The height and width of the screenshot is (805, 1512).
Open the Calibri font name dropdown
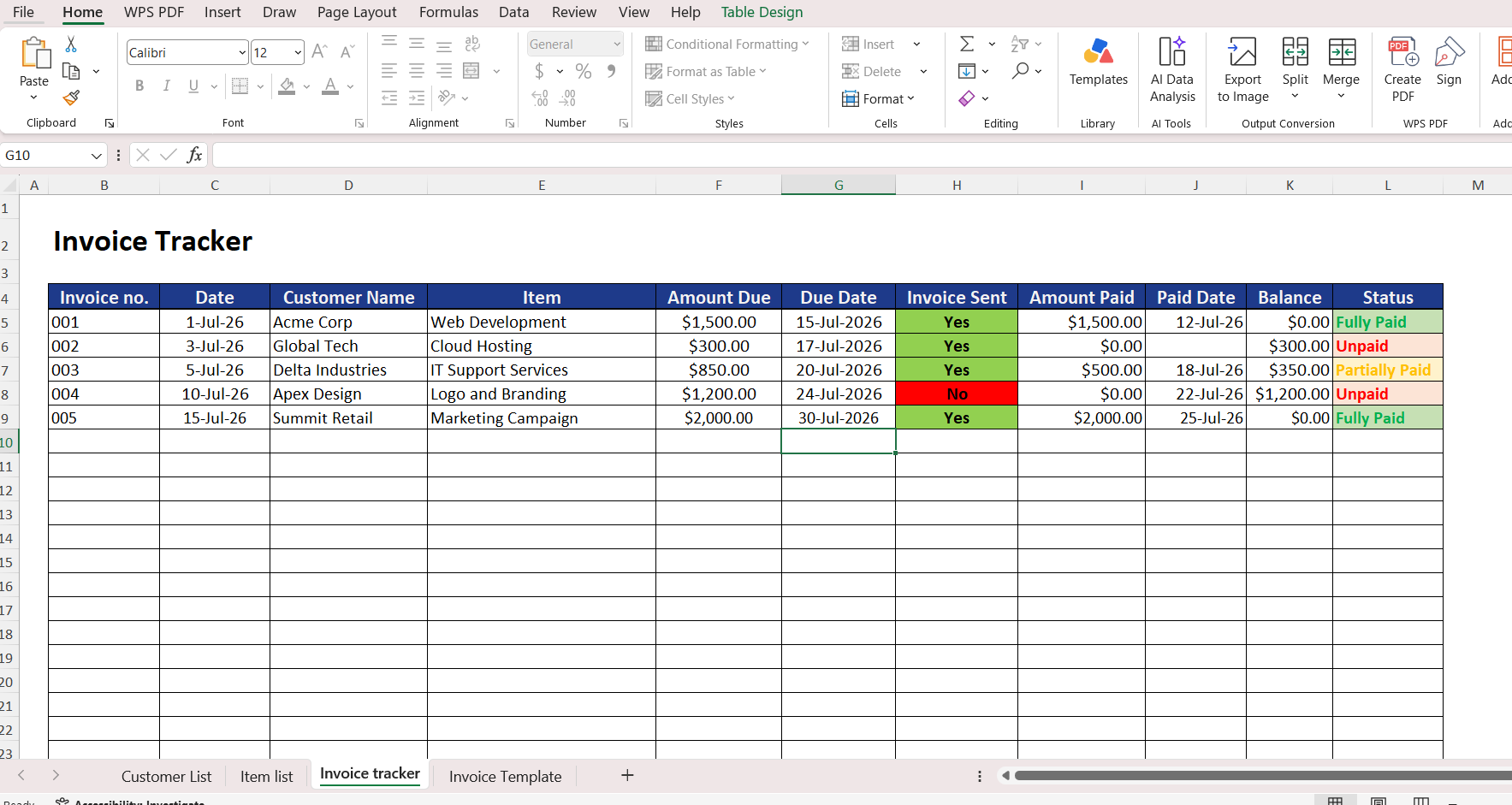point(242,52)
